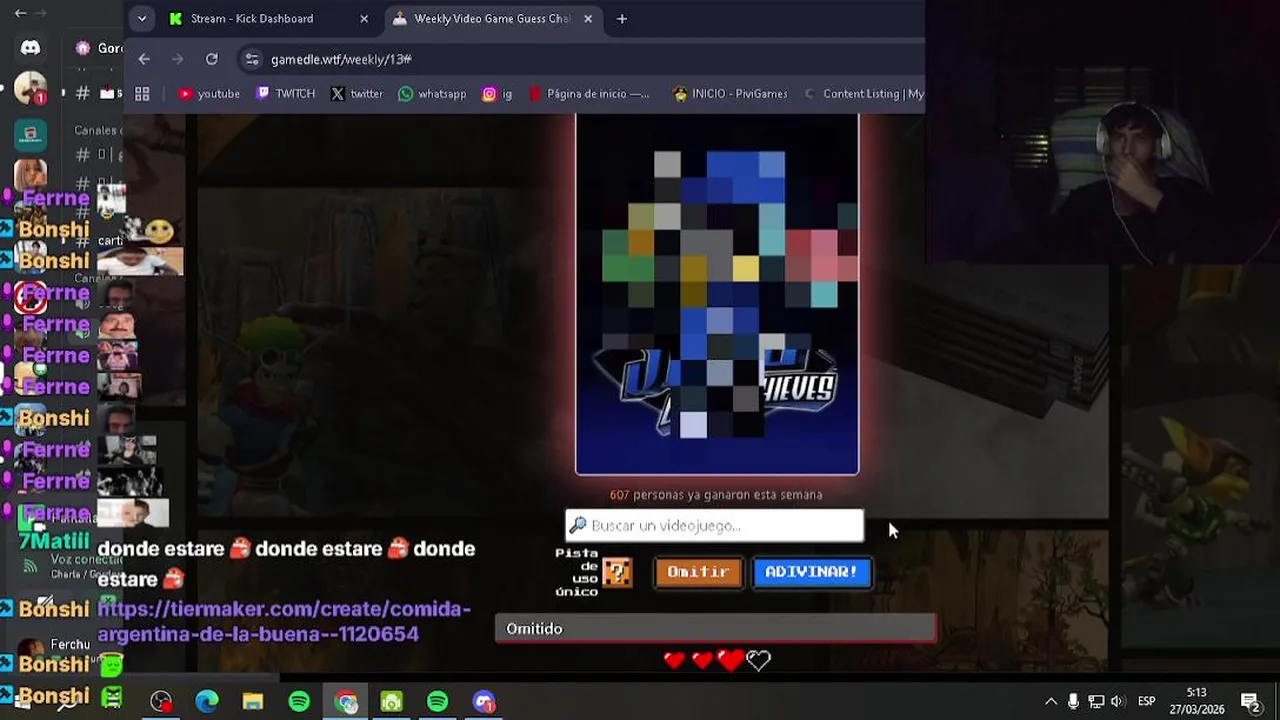Open the tiermaker comida argentina chat link

tap(283, 621)
